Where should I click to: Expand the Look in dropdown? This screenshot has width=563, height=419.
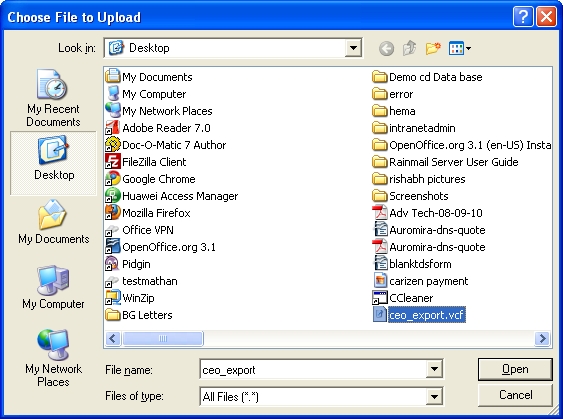(x=353, y=48)
